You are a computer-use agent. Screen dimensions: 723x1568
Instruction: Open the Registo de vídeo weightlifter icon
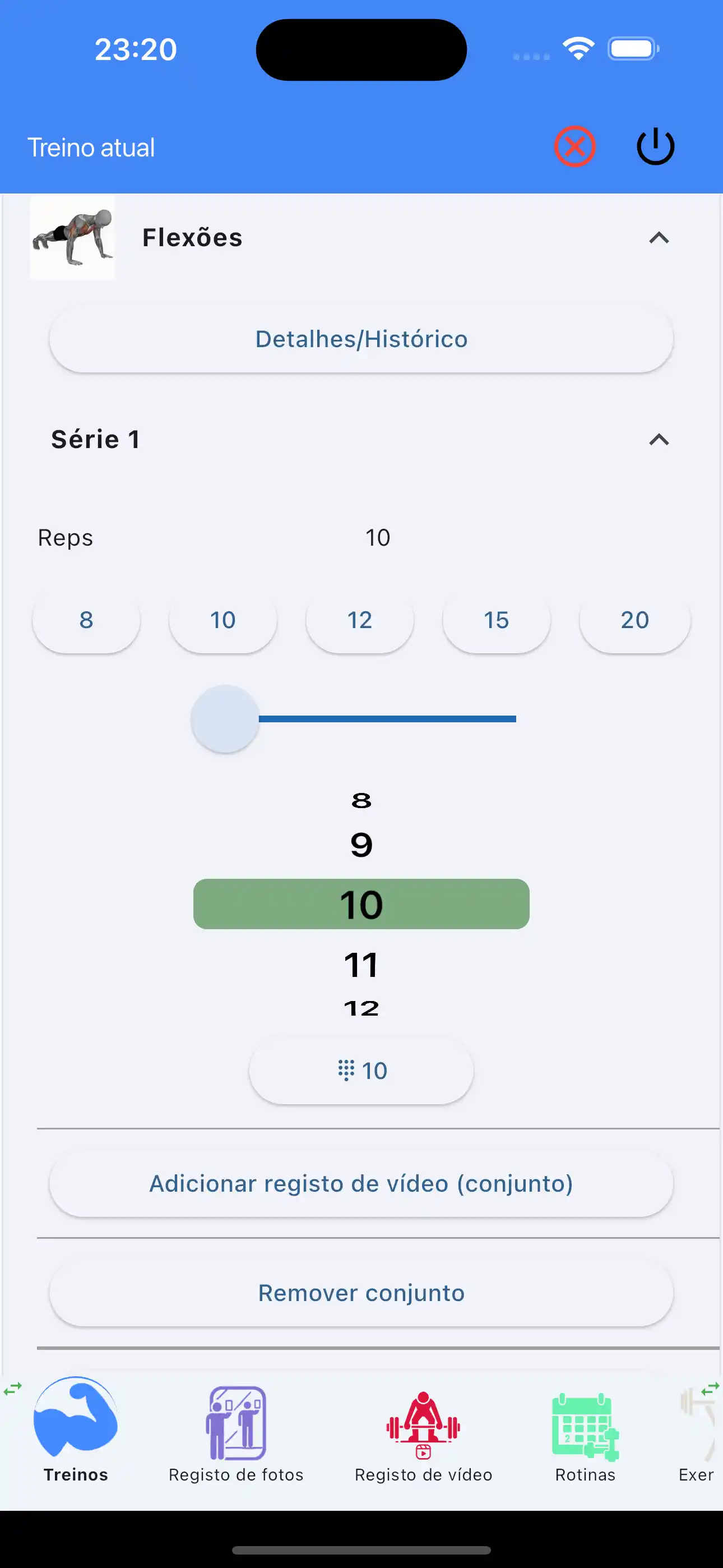(x=423, y=1424)
